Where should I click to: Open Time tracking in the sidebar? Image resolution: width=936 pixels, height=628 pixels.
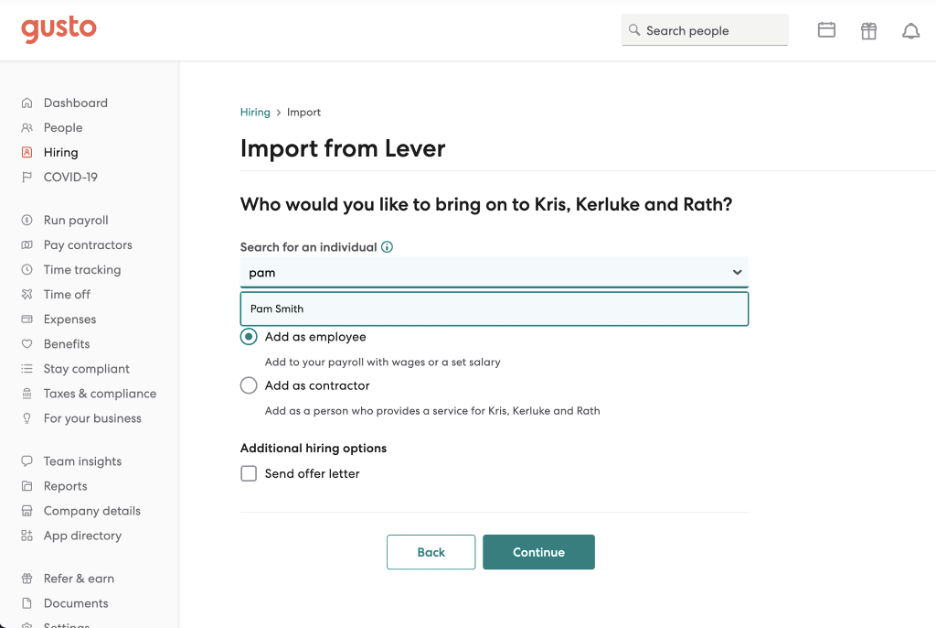point(82,270)
